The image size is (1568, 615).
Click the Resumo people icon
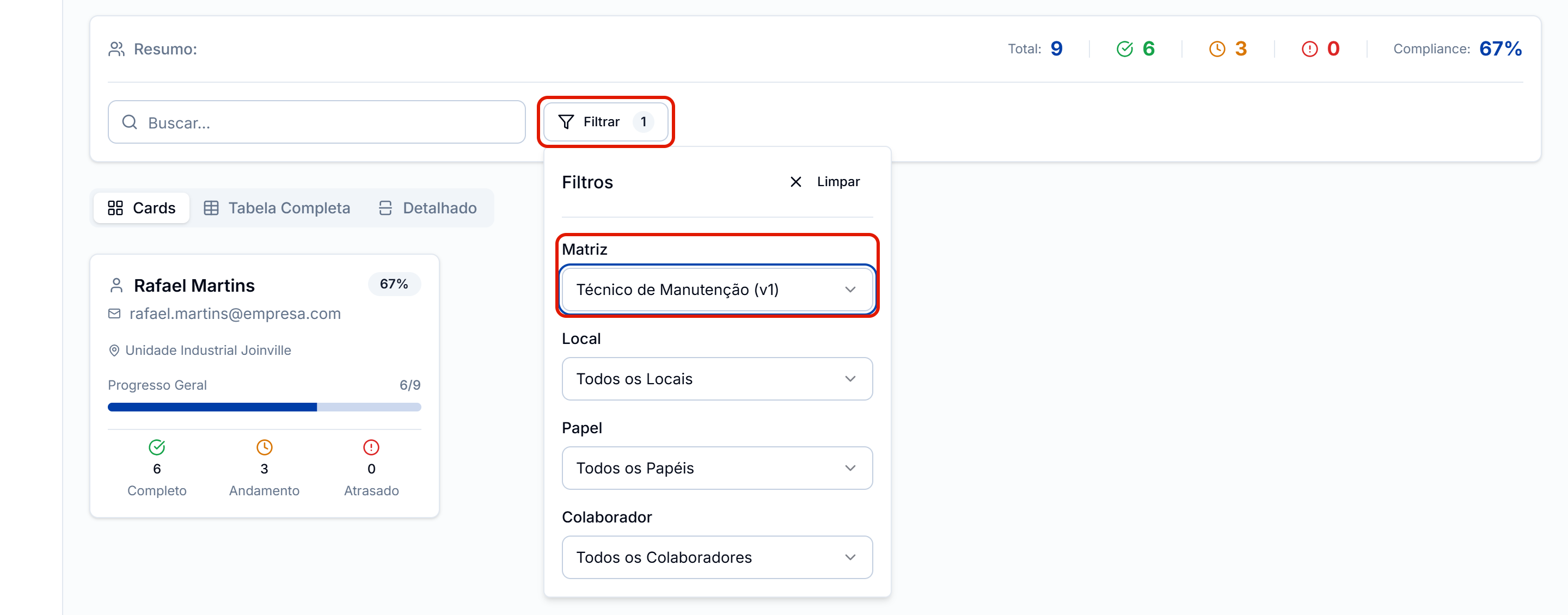117,50
